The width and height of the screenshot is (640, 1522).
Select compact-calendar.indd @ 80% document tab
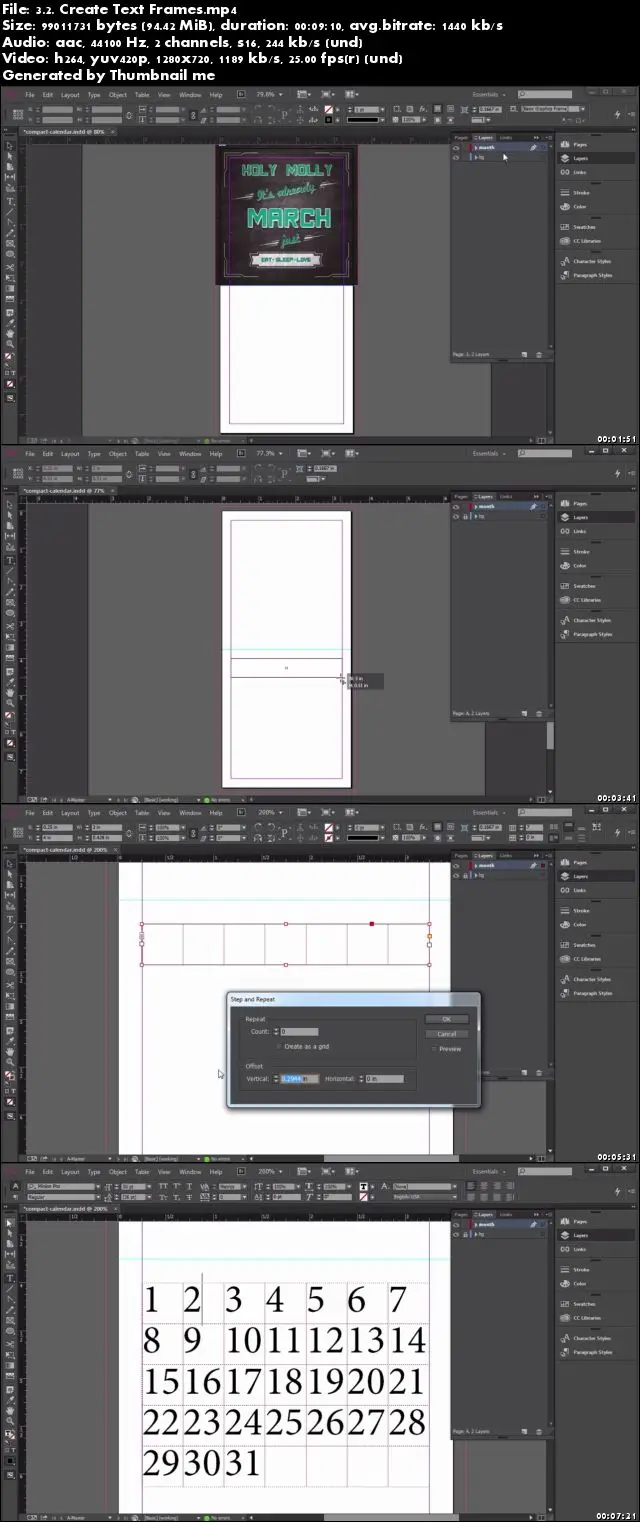click(x=64, y=130)
